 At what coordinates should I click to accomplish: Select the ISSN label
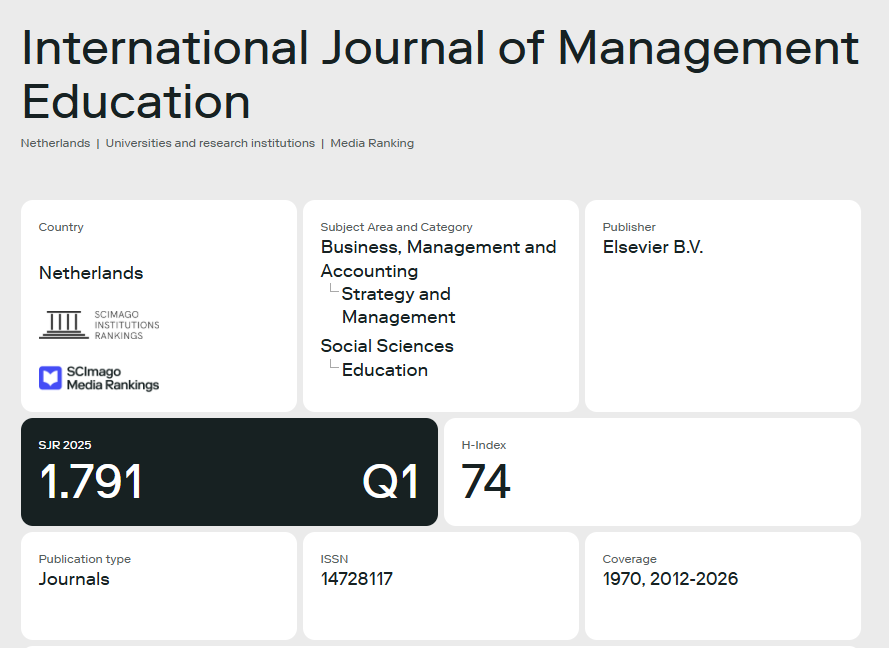click(334, 559)
